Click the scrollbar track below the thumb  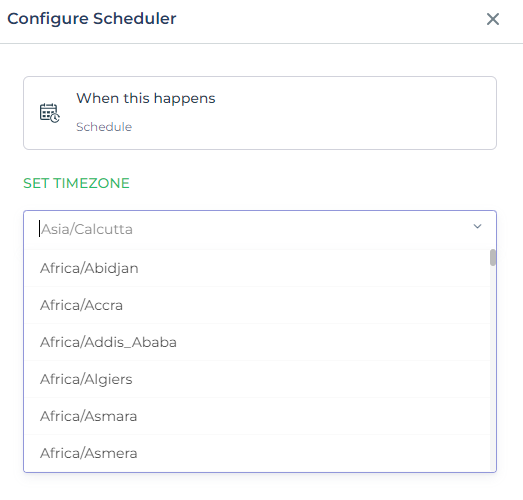coord(493,369)
